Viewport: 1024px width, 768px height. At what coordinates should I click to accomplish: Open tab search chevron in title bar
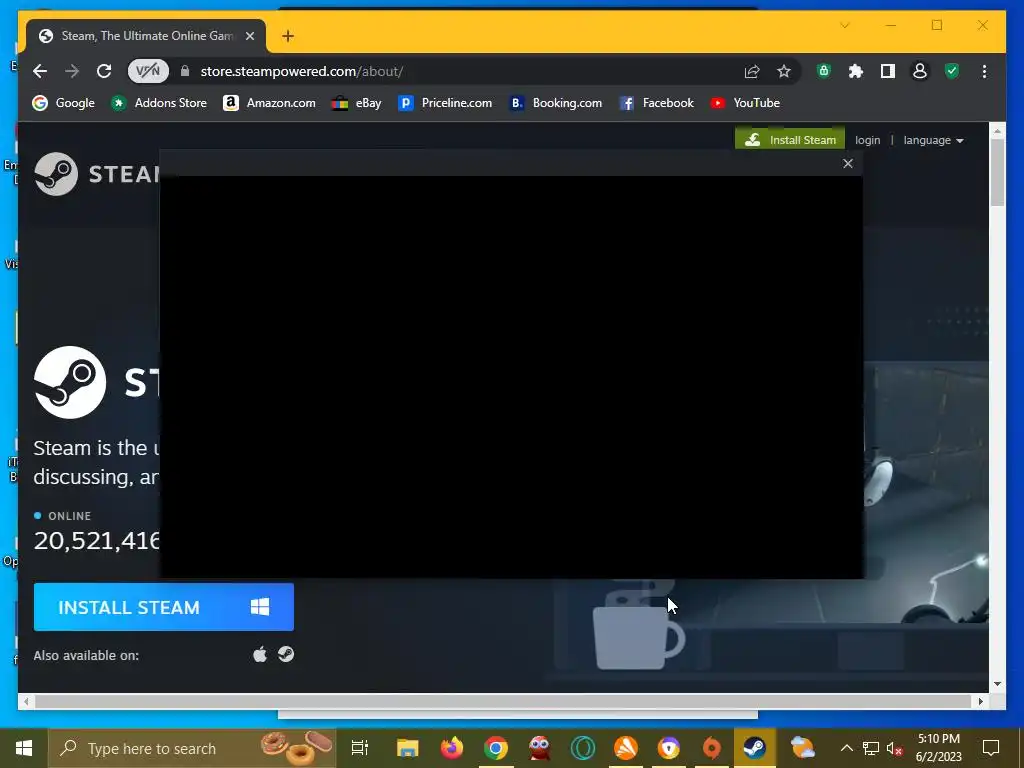pyautogui.click(x=844, y=25)
